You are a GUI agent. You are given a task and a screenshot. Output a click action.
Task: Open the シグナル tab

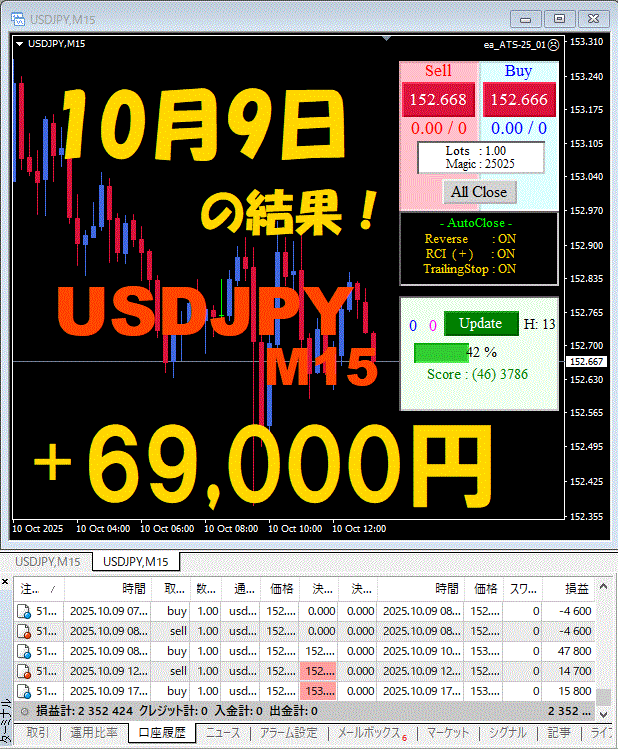coord(508,733)
